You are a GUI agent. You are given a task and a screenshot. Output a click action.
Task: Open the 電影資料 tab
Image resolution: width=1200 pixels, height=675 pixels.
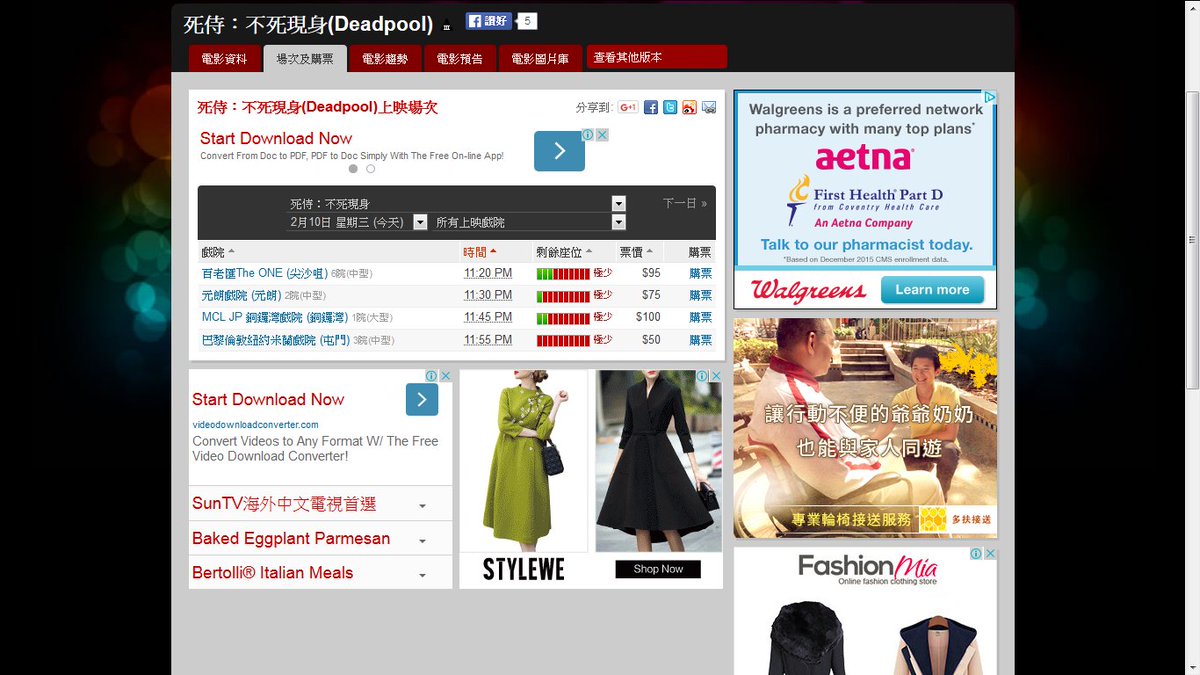(x=224, y=59)
